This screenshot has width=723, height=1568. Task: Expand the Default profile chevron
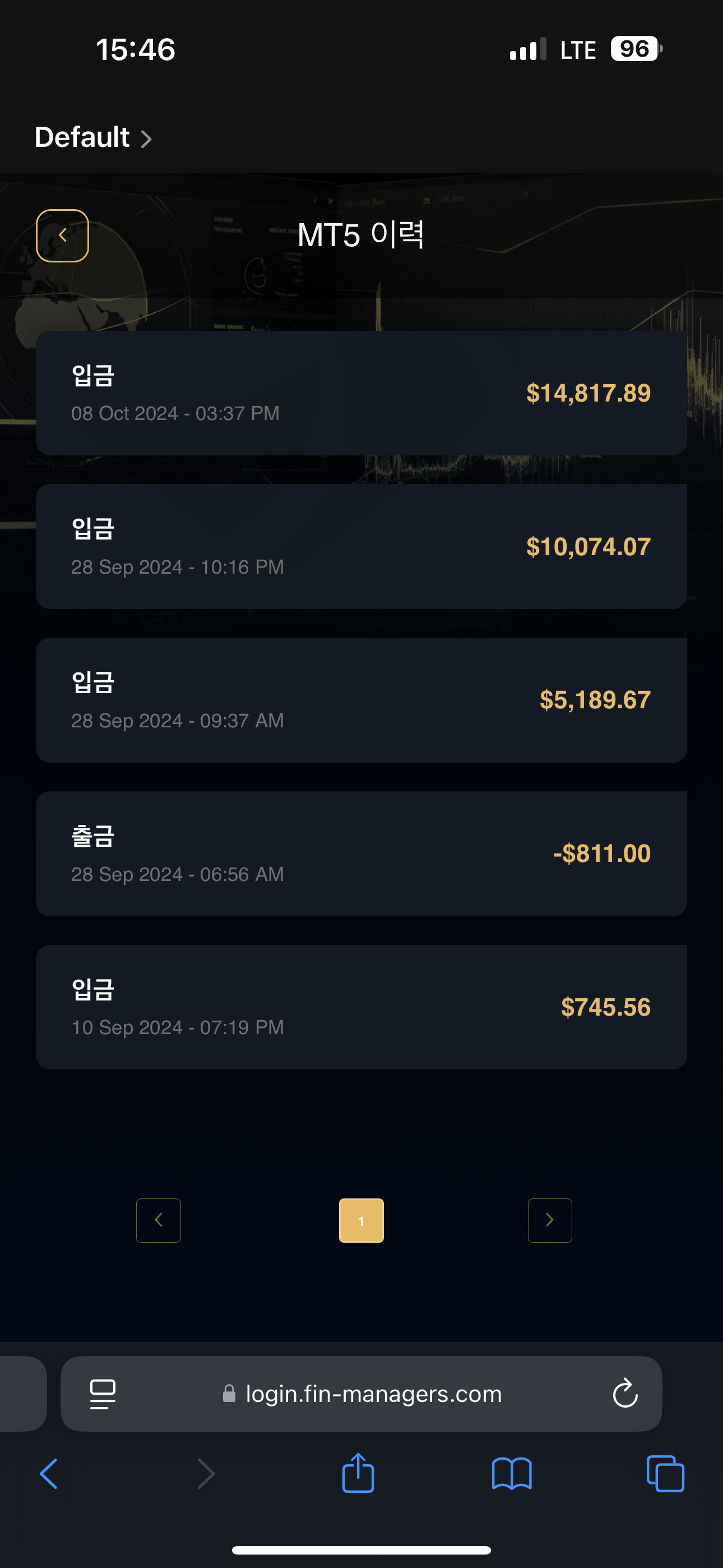(146, 139)
